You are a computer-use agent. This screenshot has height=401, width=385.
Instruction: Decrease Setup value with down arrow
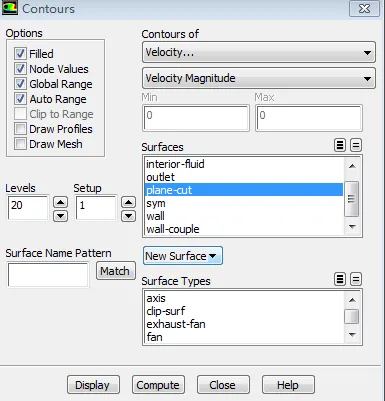[128, 216]
